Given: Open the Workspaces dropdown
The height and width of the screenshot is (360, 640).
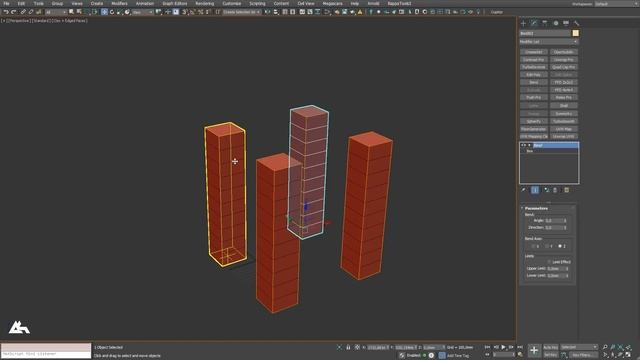Looking at the screenshot, I should click(616, 4).
